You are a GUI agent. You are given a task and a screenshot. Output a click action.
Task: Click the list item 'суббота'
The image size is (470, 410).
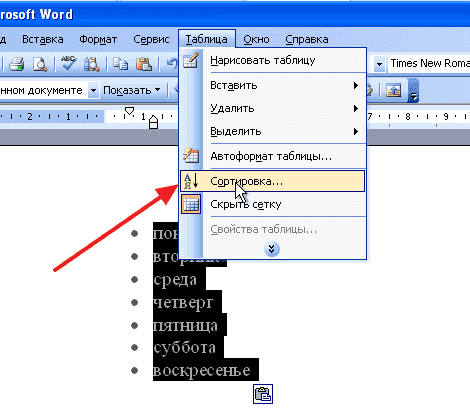[x=184, y=348]
